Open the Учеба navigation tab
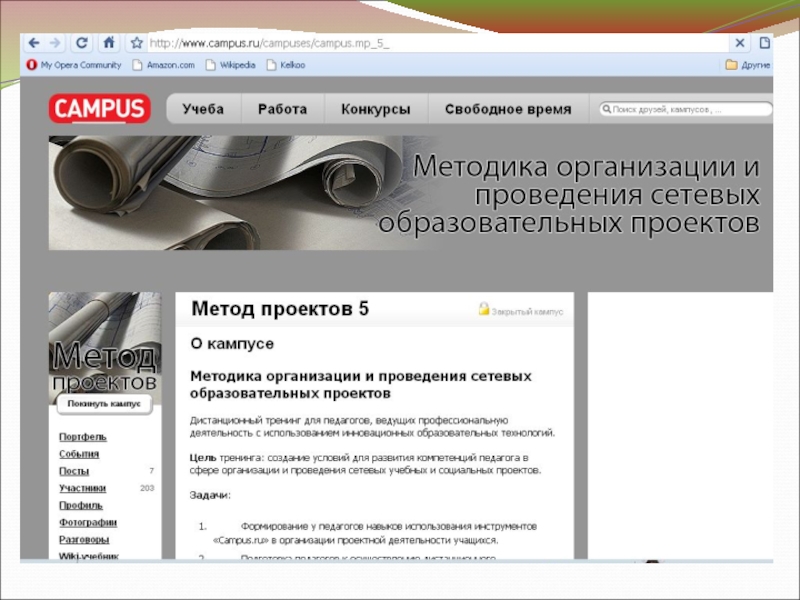The image size is (800, 600). (203, 109)
